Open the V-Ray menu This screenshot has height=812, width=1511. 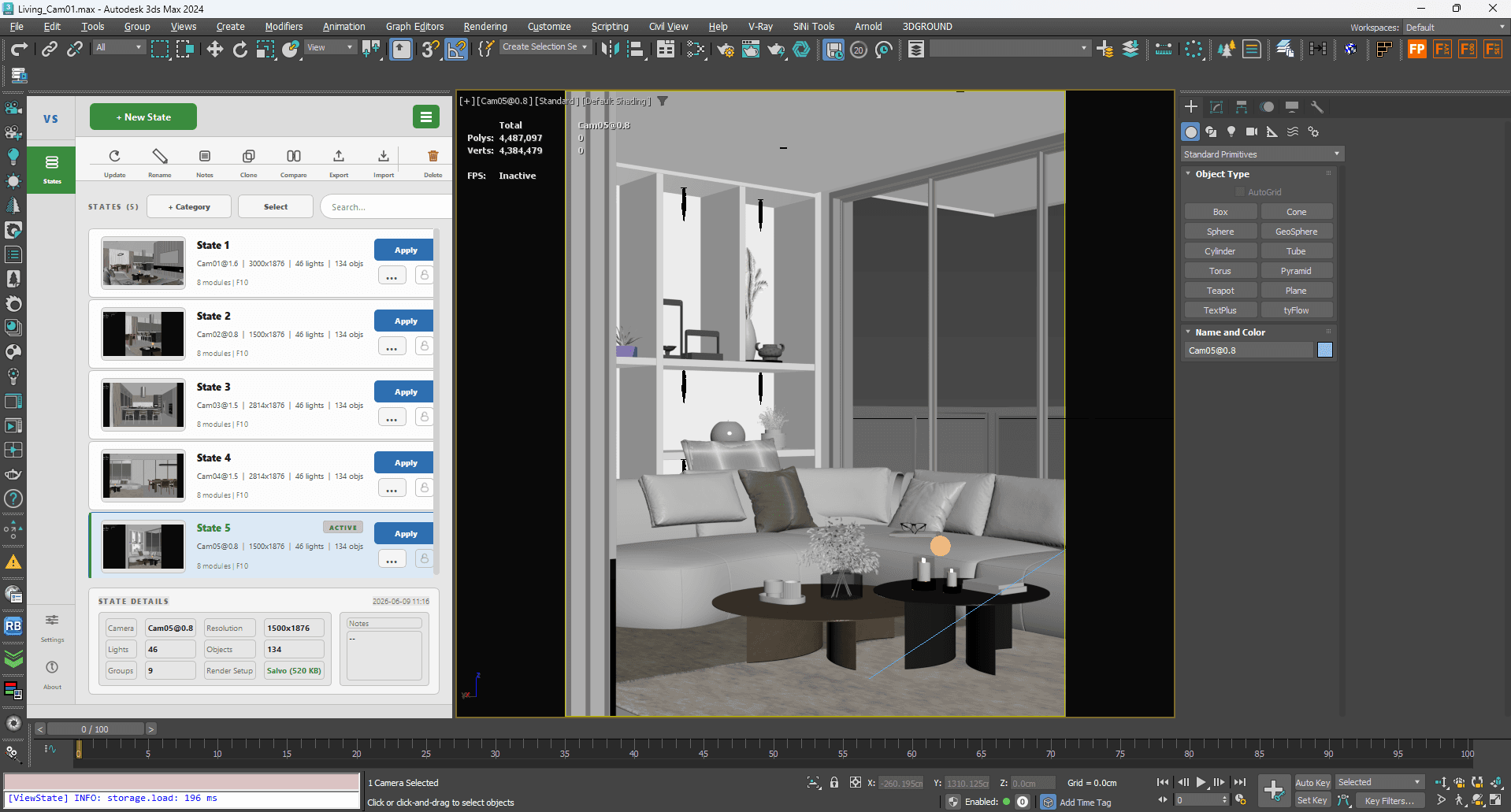760,27
